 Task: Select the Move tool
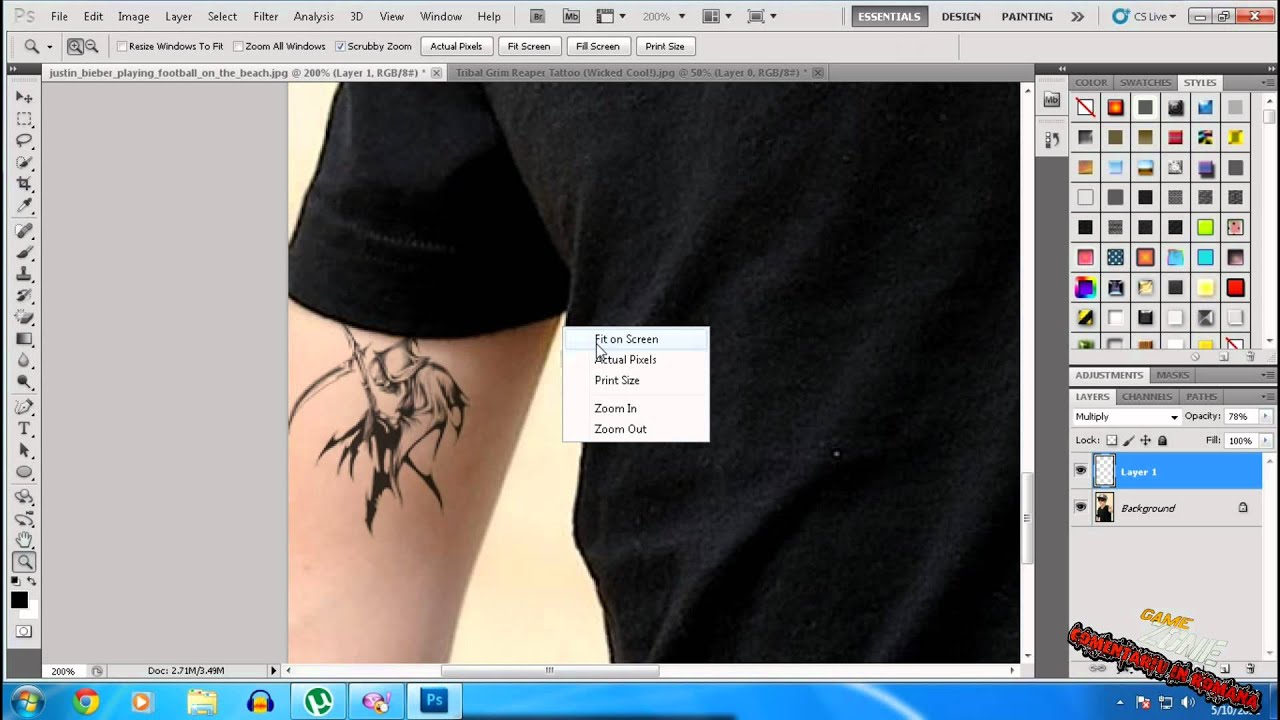25,97
